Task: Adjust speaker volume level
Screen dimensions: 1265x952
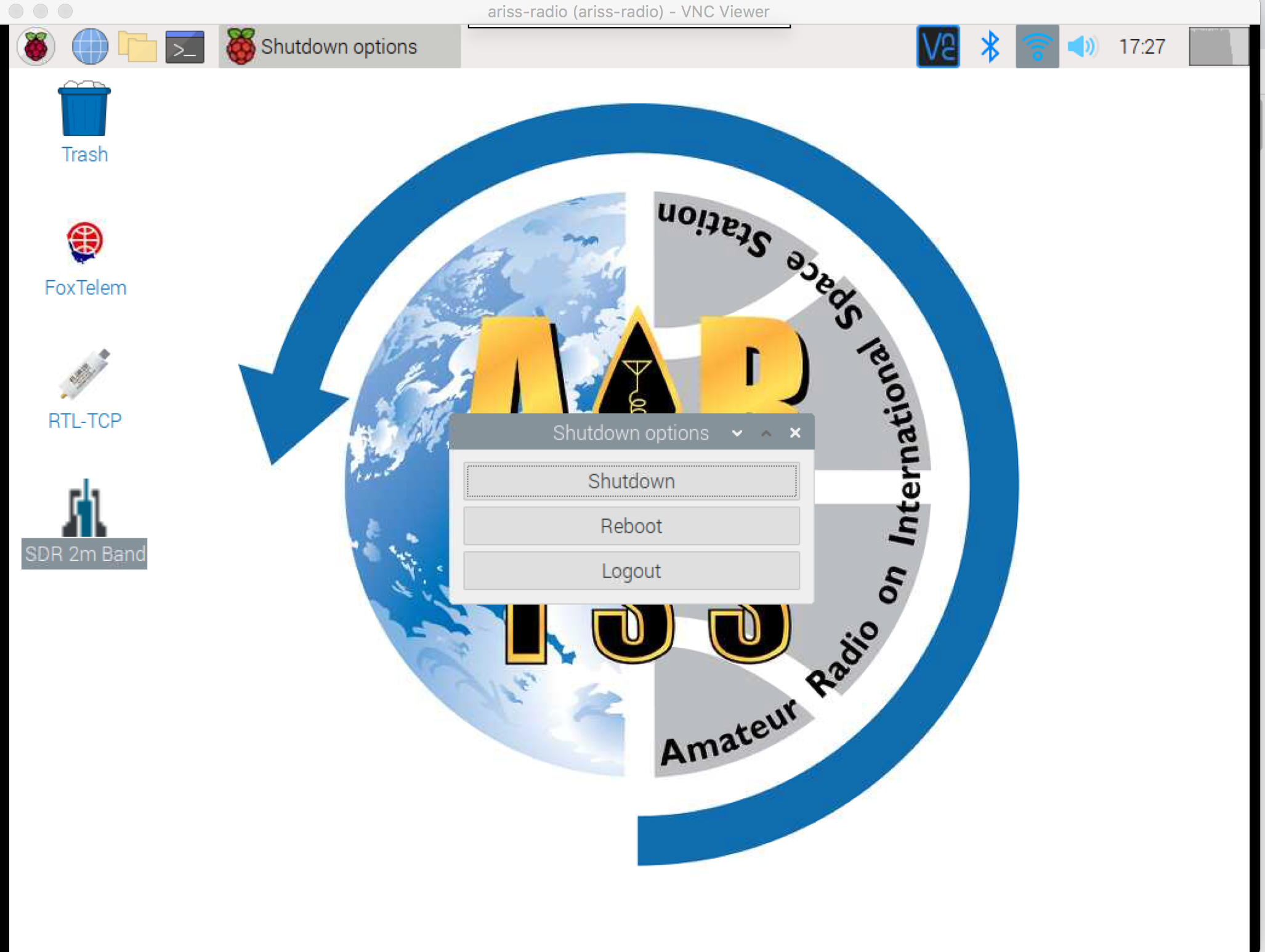Action: (x=1078, y=47)
